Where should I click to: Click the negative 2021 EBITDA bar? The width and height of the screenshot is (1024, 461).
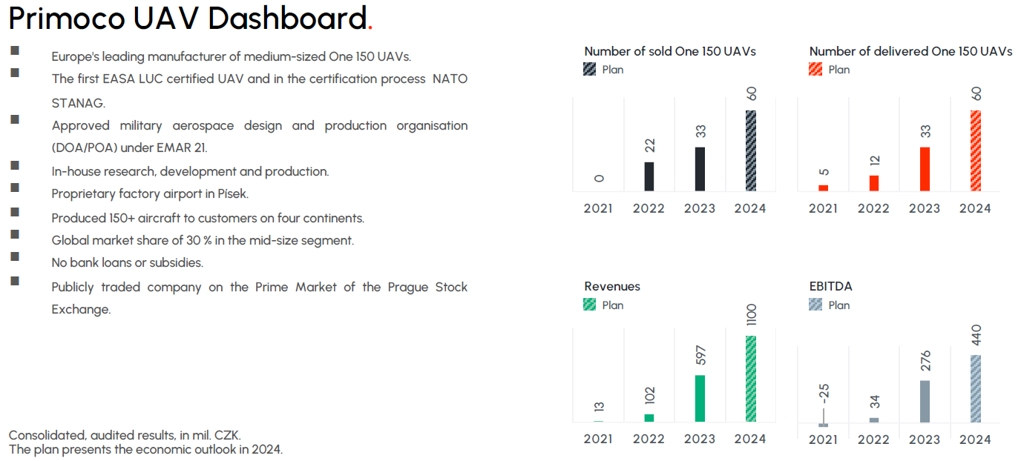[824, 425]
